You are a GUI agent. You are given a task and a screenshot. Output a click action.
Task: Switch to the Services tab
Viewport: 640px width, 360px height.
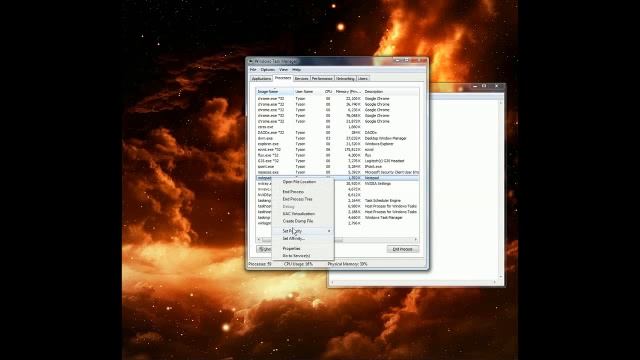301,78
